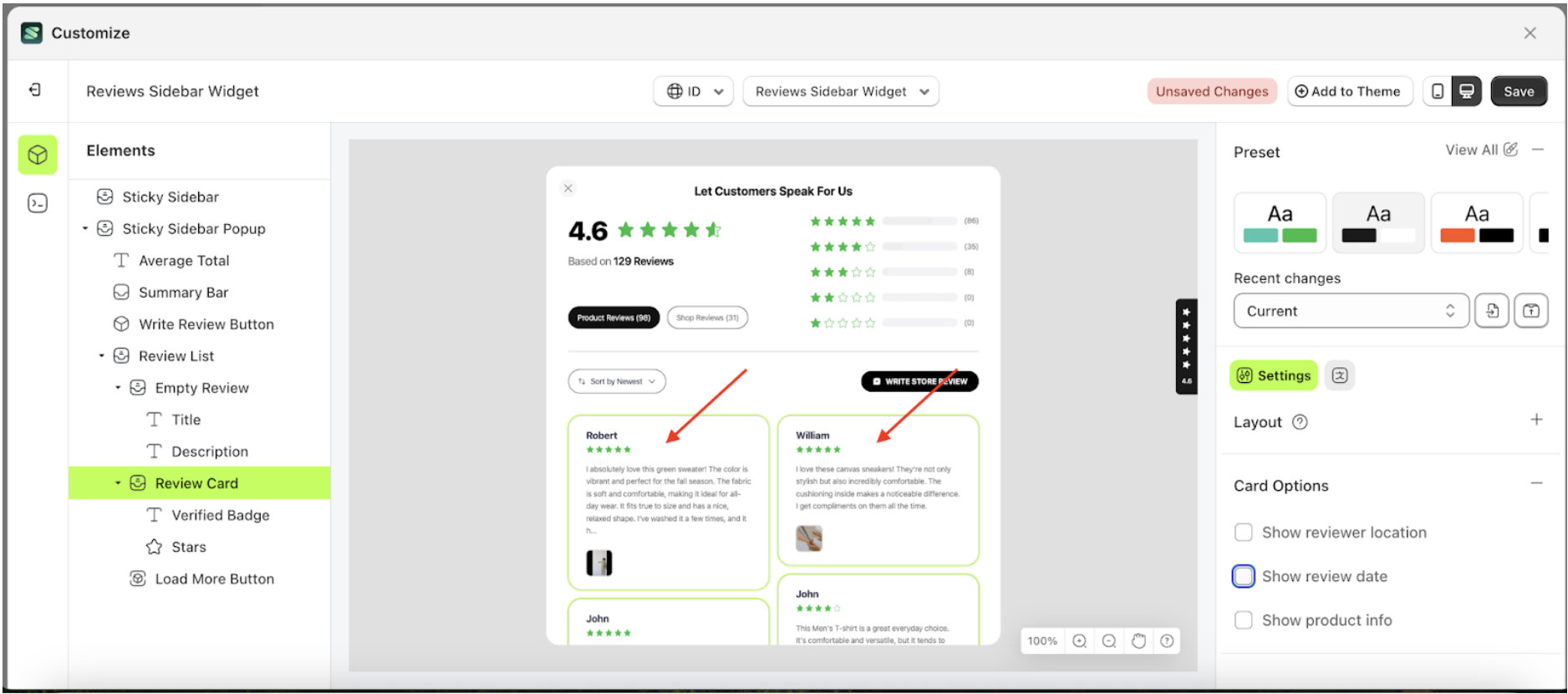Open the code console icon in left rail
The width and height of the screenshot is (1568, 694).
[x=38, y=203]
